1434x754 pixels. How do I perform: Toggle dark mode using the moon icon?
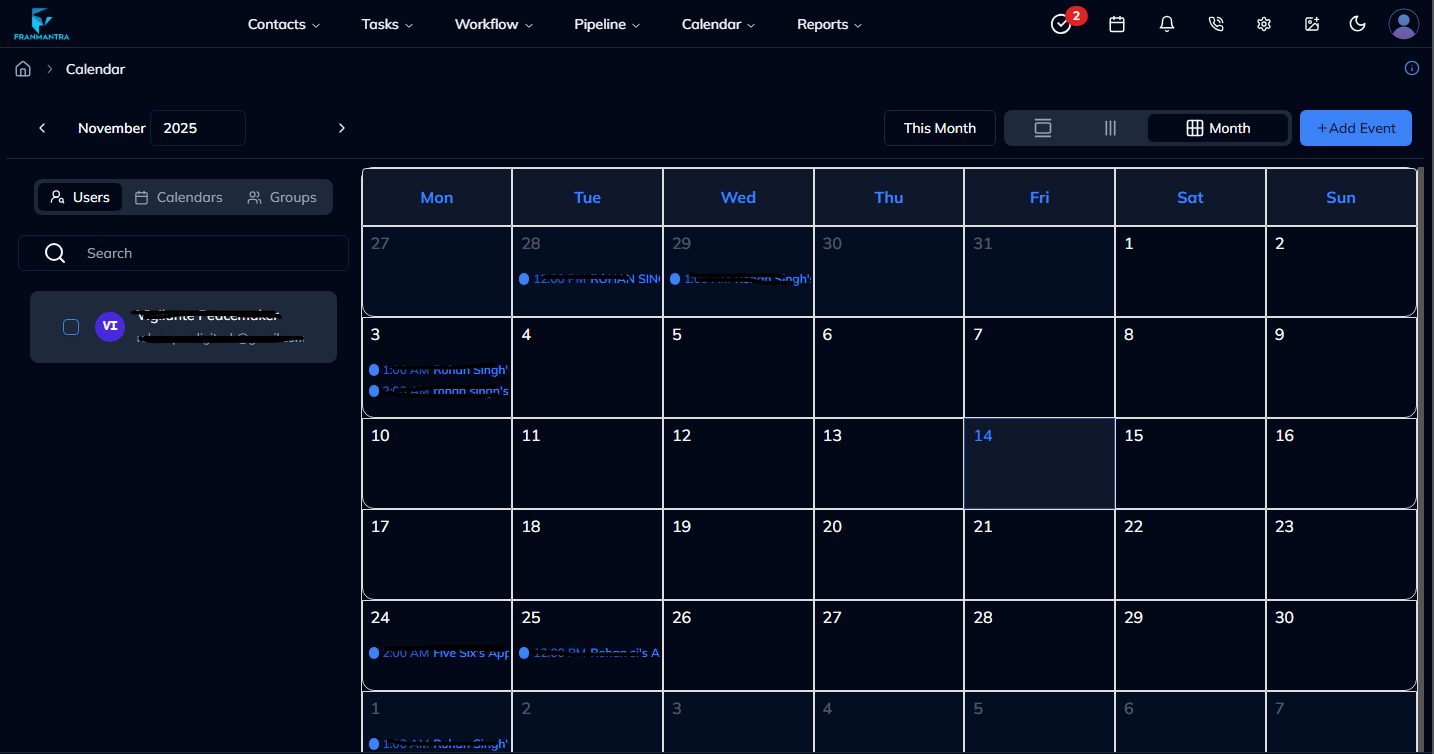[1357, 23]
